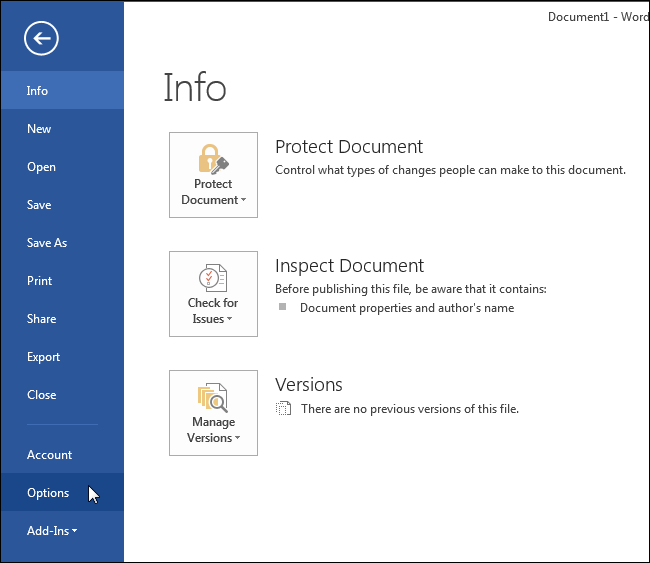
Task: Select Save As in the sidebar
Action: pos(62,243)
